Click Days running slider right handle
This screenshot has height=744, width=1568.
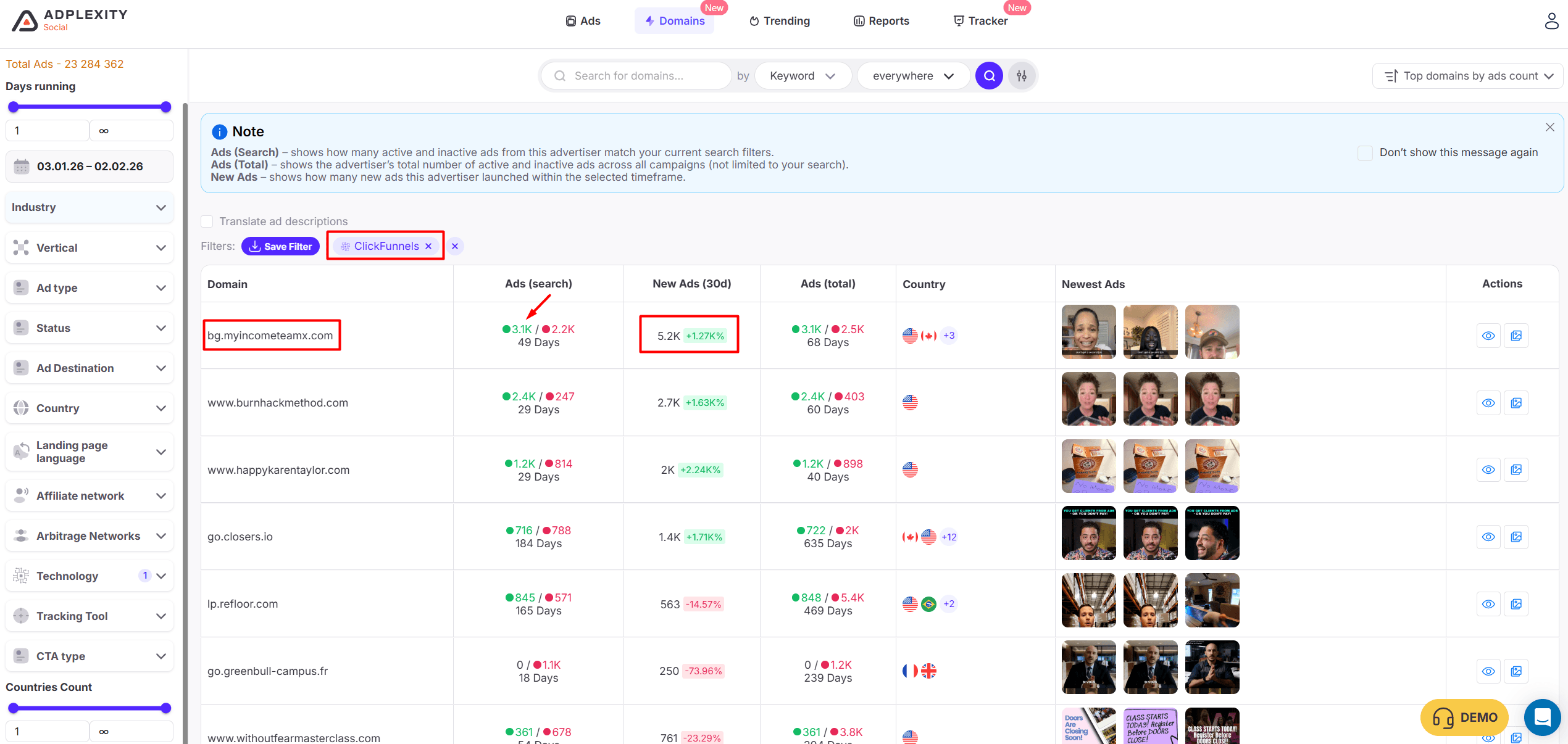tap(165, 107)
